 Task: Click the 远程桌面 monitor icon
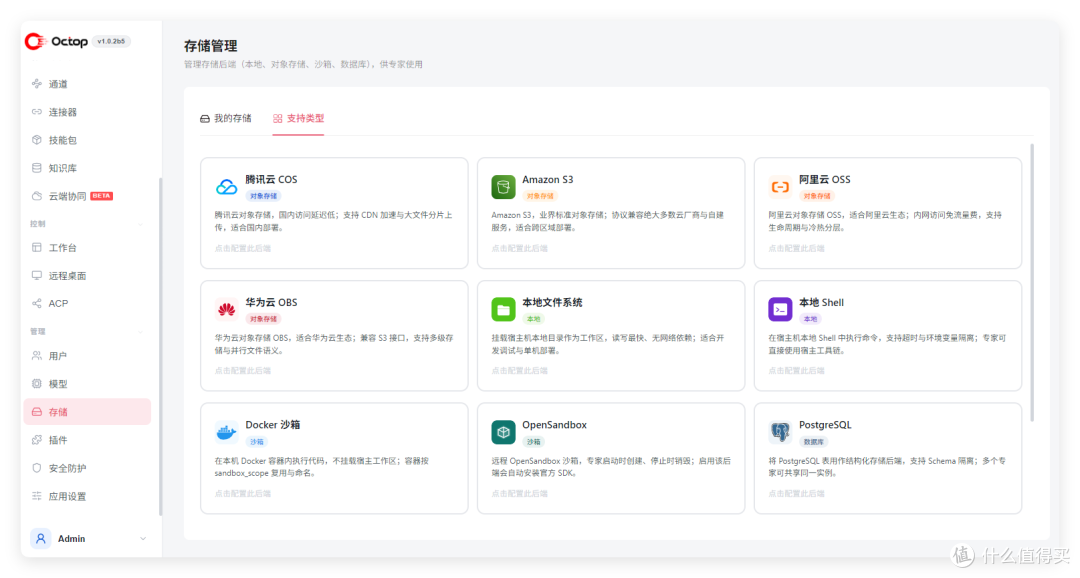(x=37, y=276)
